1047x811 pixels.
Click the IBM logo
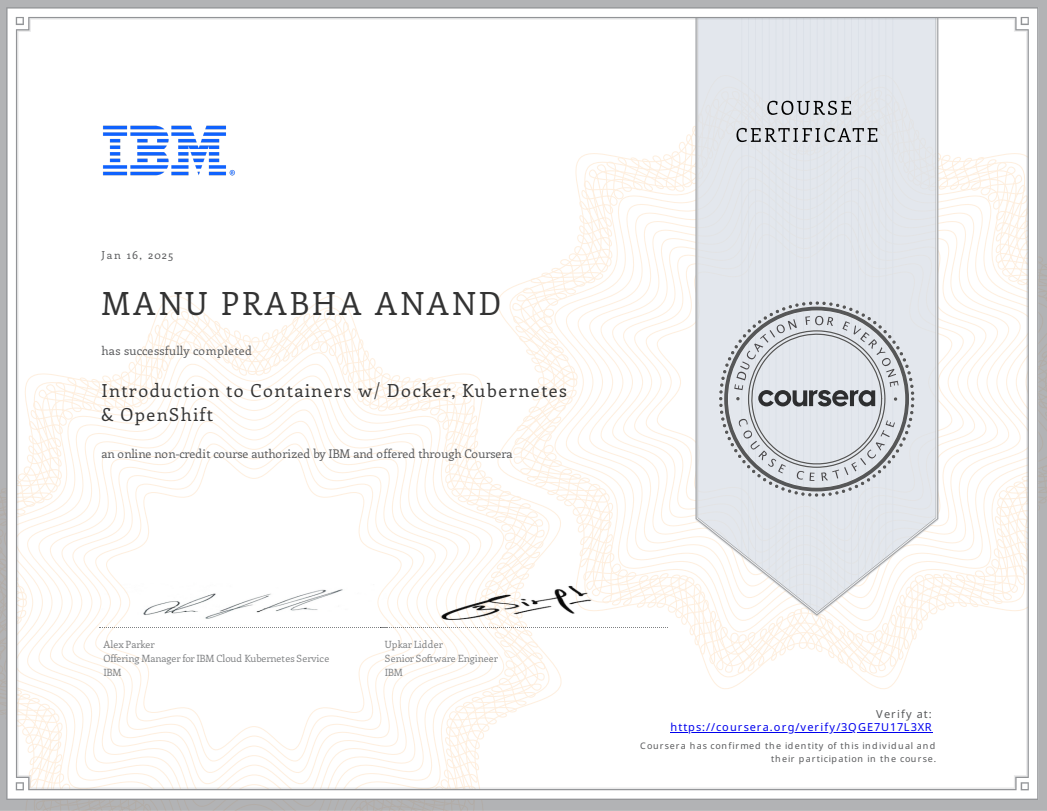(168, 151)
